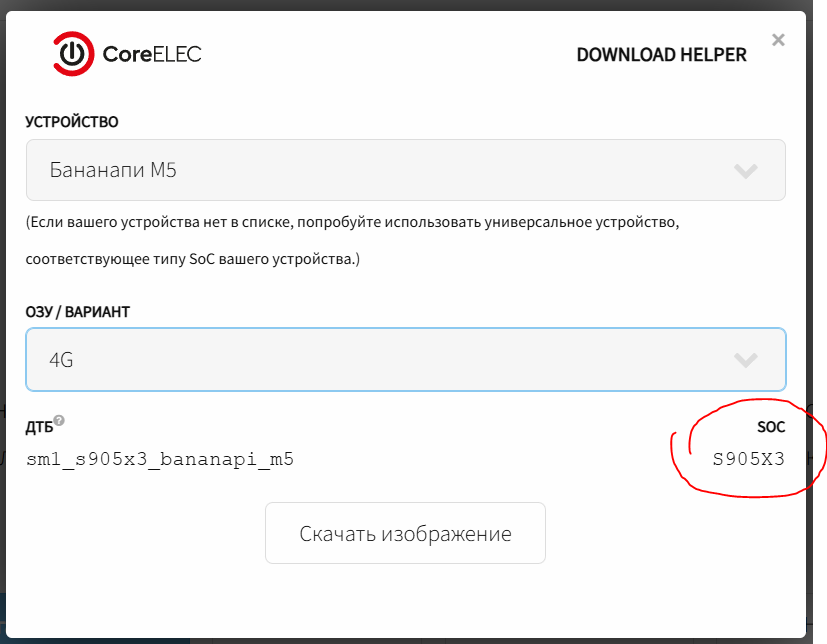Click the chevron arrow in the device selector
The image size is (827, 644).
[745, 171]
